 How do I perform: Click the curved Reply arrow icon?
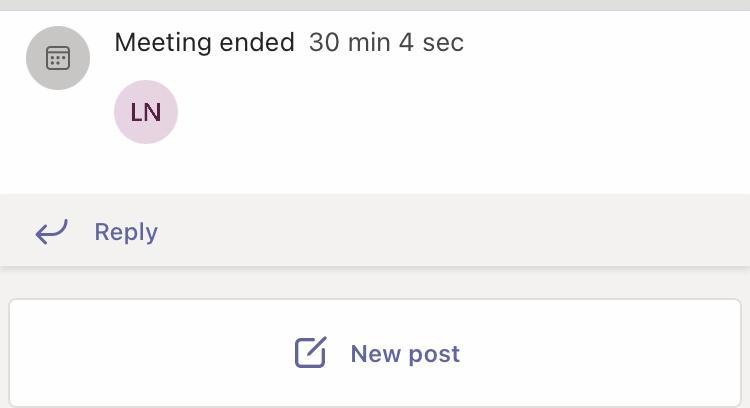pyautogui.click(x=52, y=232)
